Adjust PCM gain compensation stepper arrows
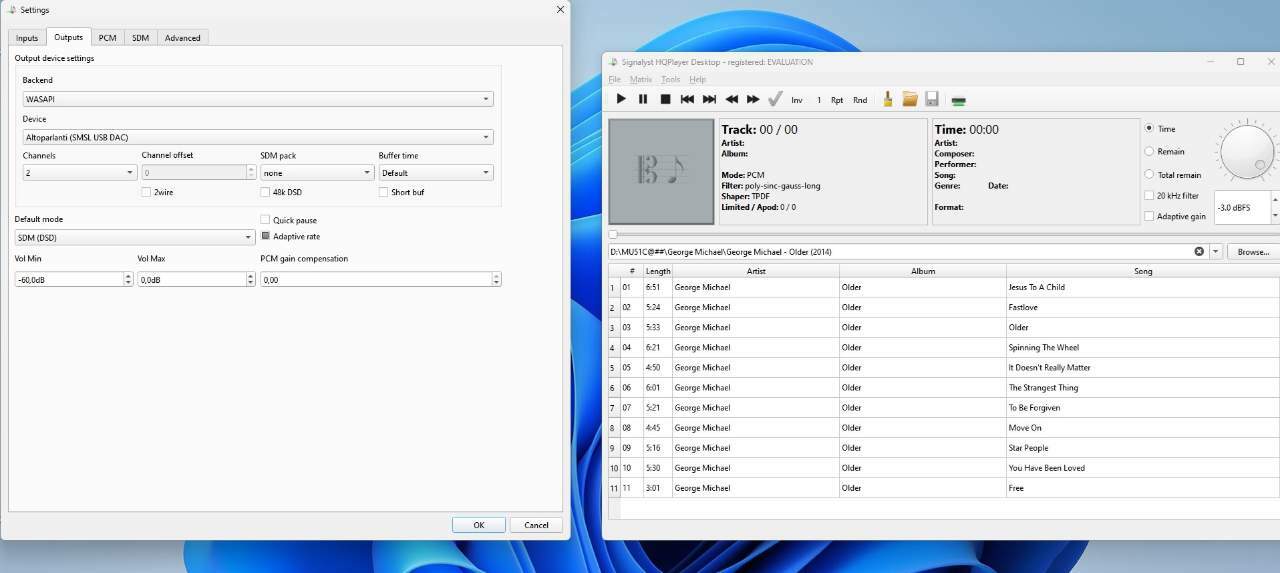The image size is (1280, 573). click(496, 279)
